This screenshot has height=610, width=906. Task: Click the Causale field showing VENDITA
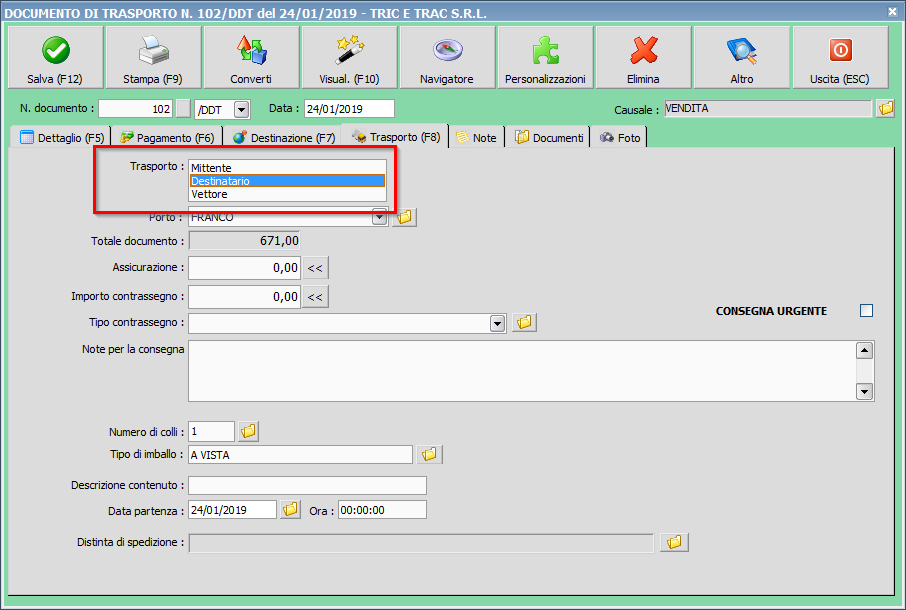tap(768, 108)
